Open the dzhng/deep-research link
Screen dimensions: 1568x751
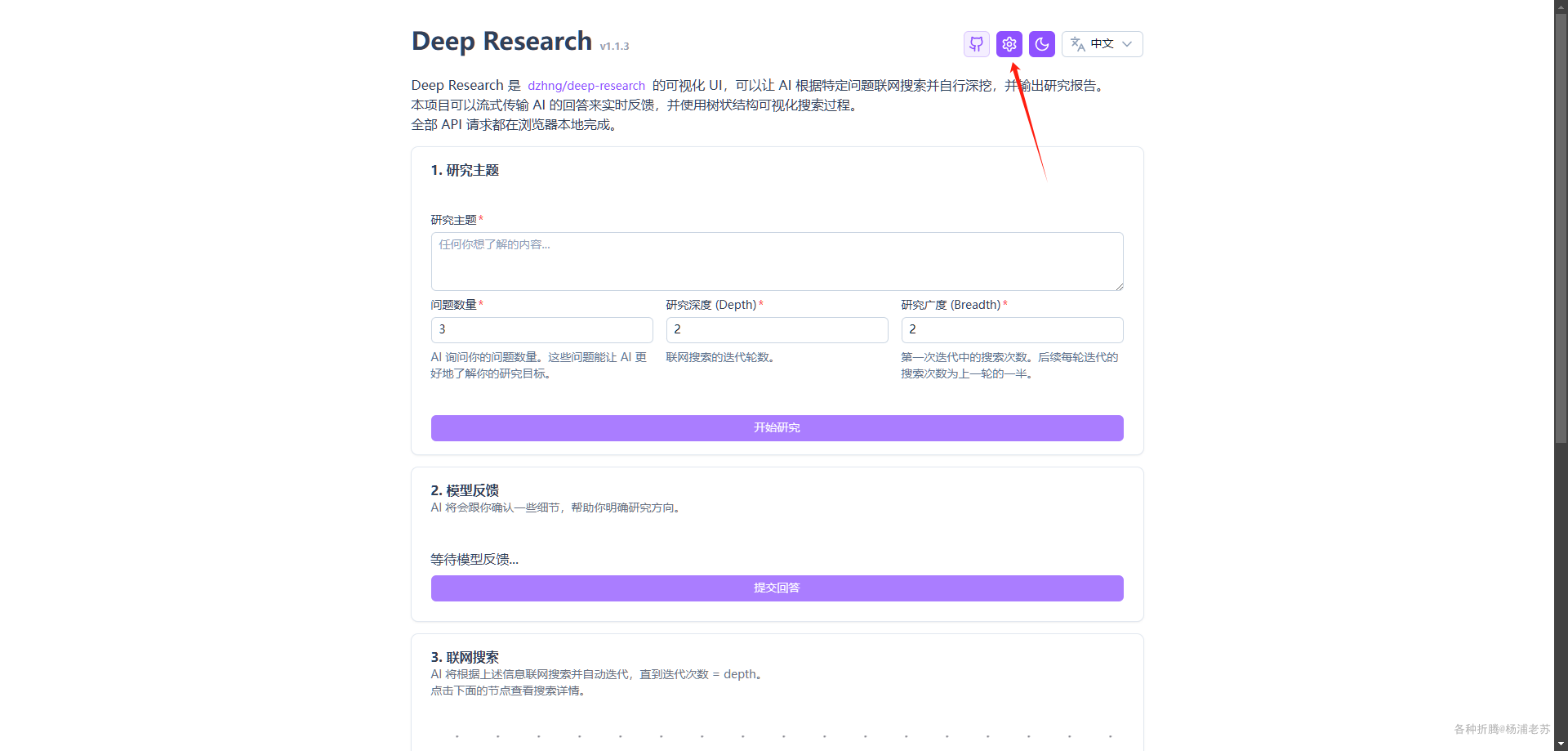pos(586,86)
